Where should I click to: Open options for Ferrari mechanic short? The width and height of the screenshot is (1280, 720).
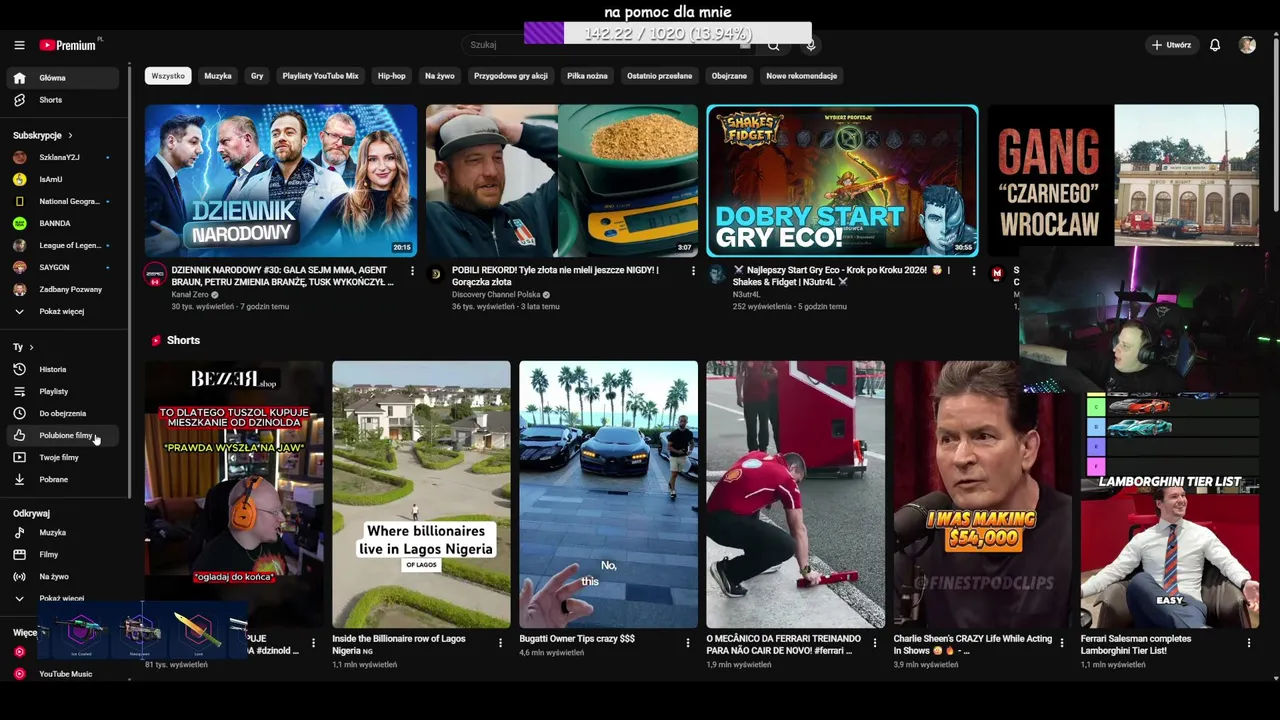pyautogui.click(x=874, y=643)
